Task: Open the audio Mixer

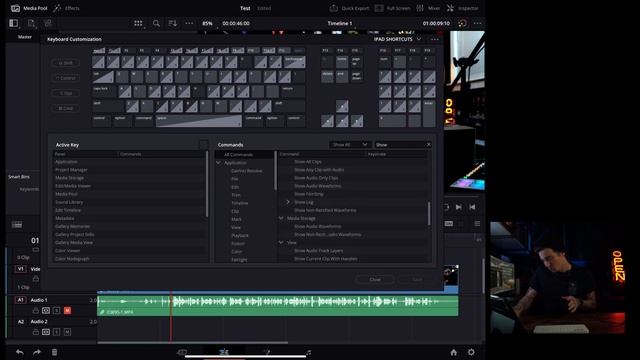Action: pos(428,8)
